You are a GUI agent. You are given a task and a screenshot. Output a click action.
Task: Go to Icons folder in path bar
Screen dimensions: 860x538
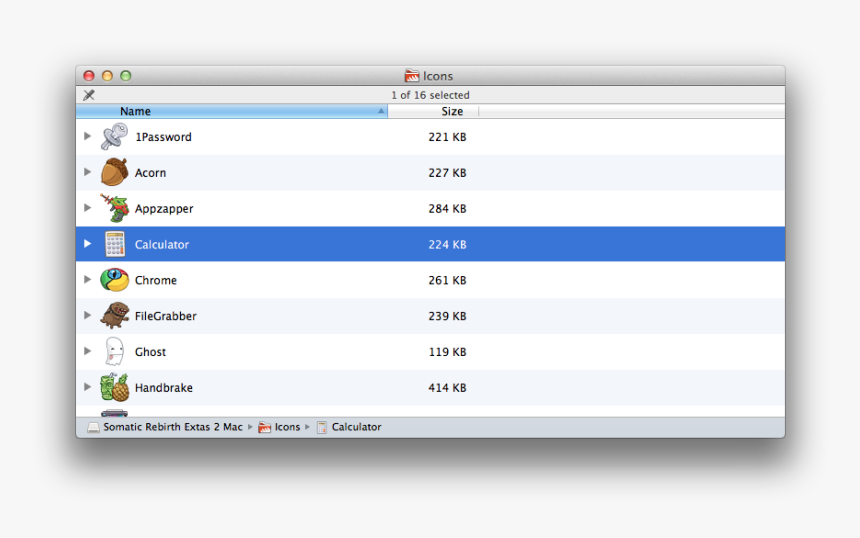(x=287, y=427)
